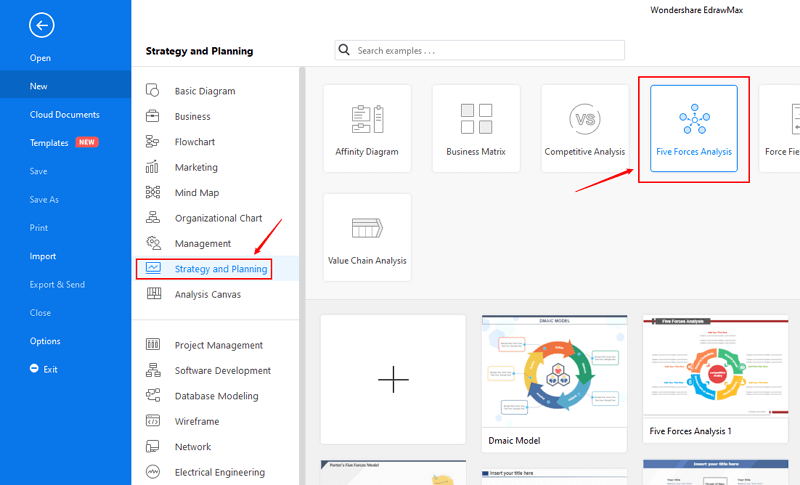Click the Project Management icon
This screenshot has width=800, height=485.
153,344
